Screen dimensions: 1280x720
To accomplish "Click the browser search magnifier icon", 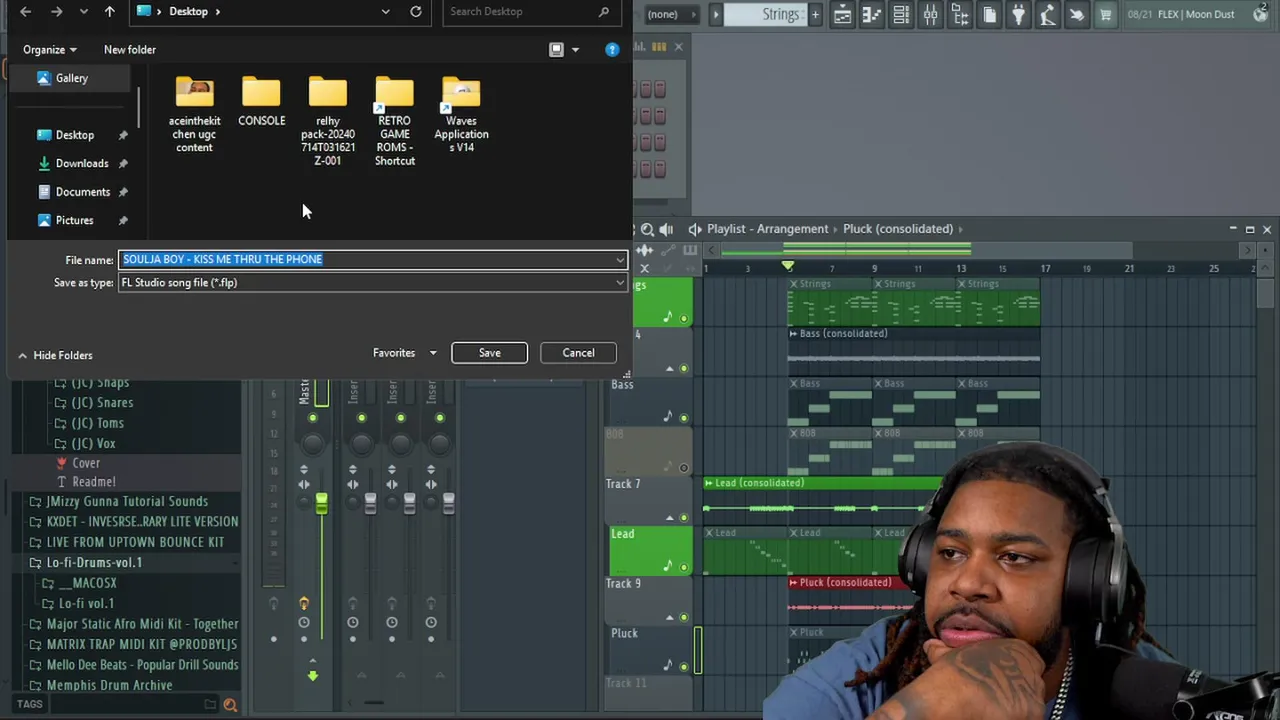I will point(230,705).
